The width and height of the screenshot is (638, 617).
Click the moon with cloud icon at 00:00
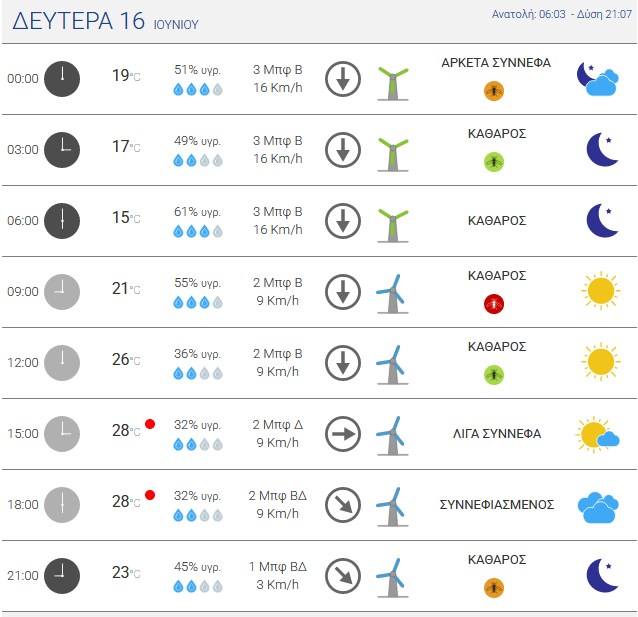pos(598,79)
